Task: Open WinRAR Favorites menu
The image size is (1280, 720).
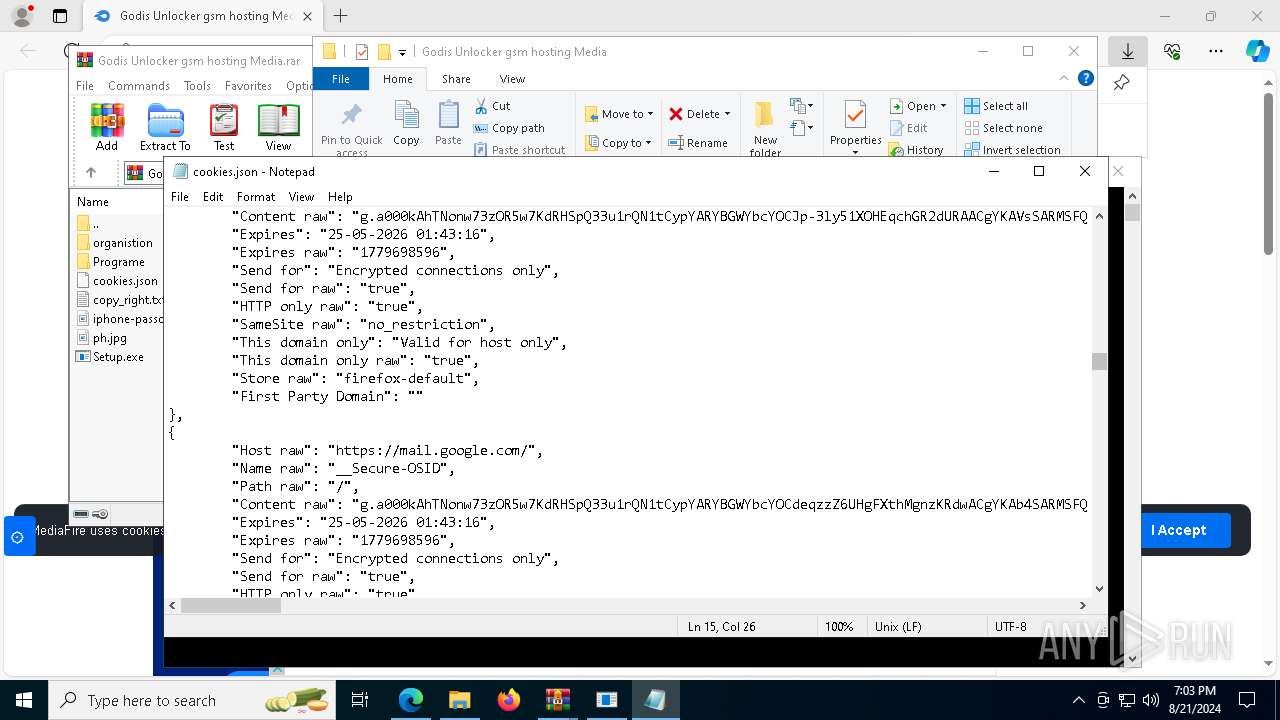Action: tap(248, 86)
